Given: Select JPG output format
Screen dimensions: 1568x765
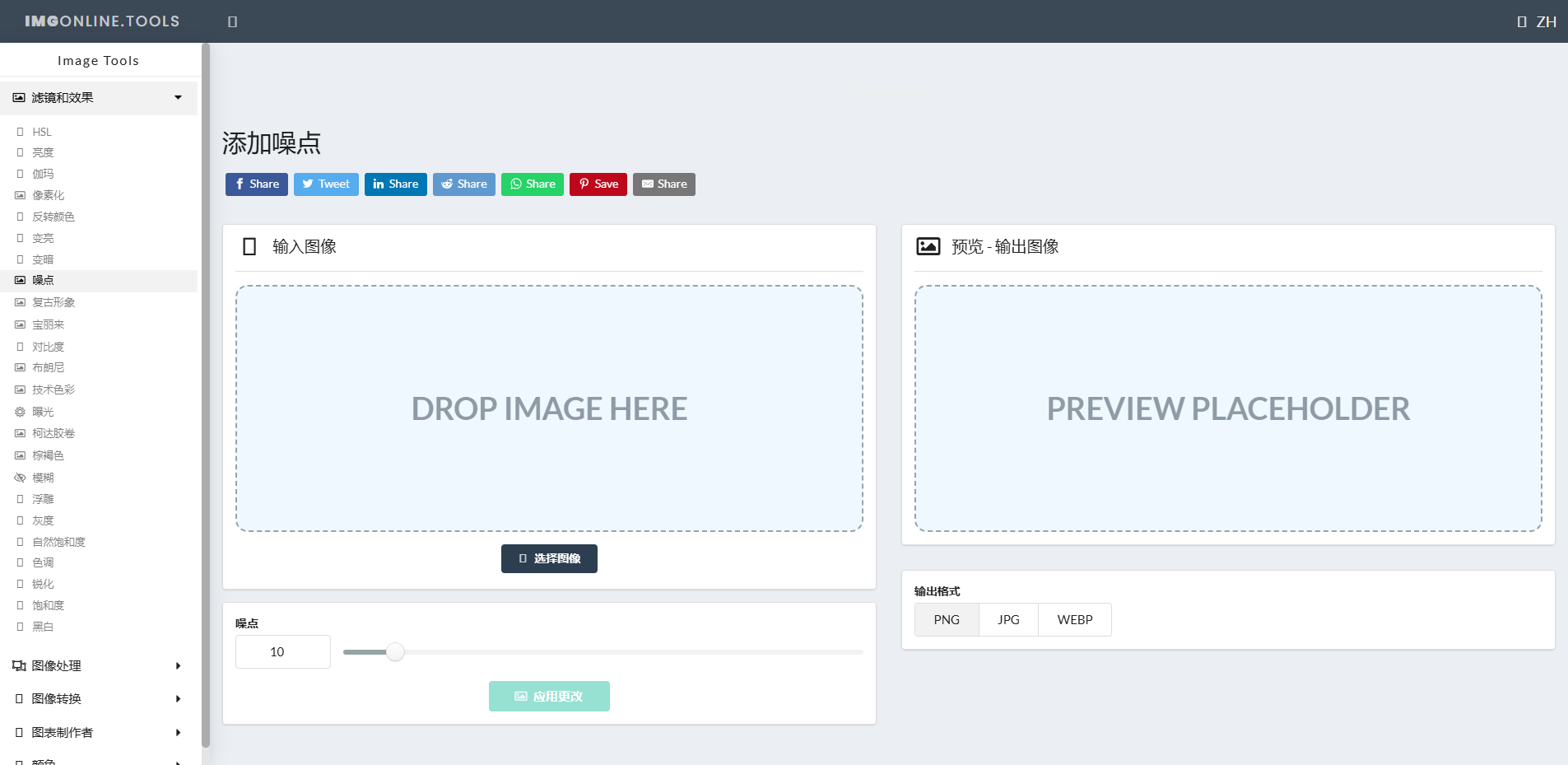Looking at the screenshot, I should (1008, 619).
